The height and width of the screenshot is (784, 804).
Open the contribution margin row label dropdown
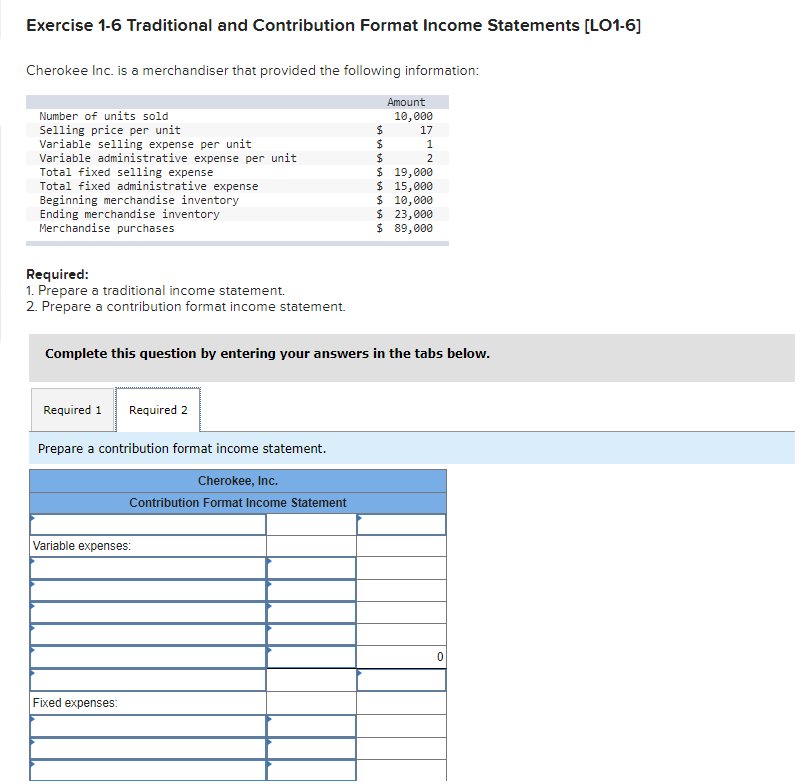point(147,679)
